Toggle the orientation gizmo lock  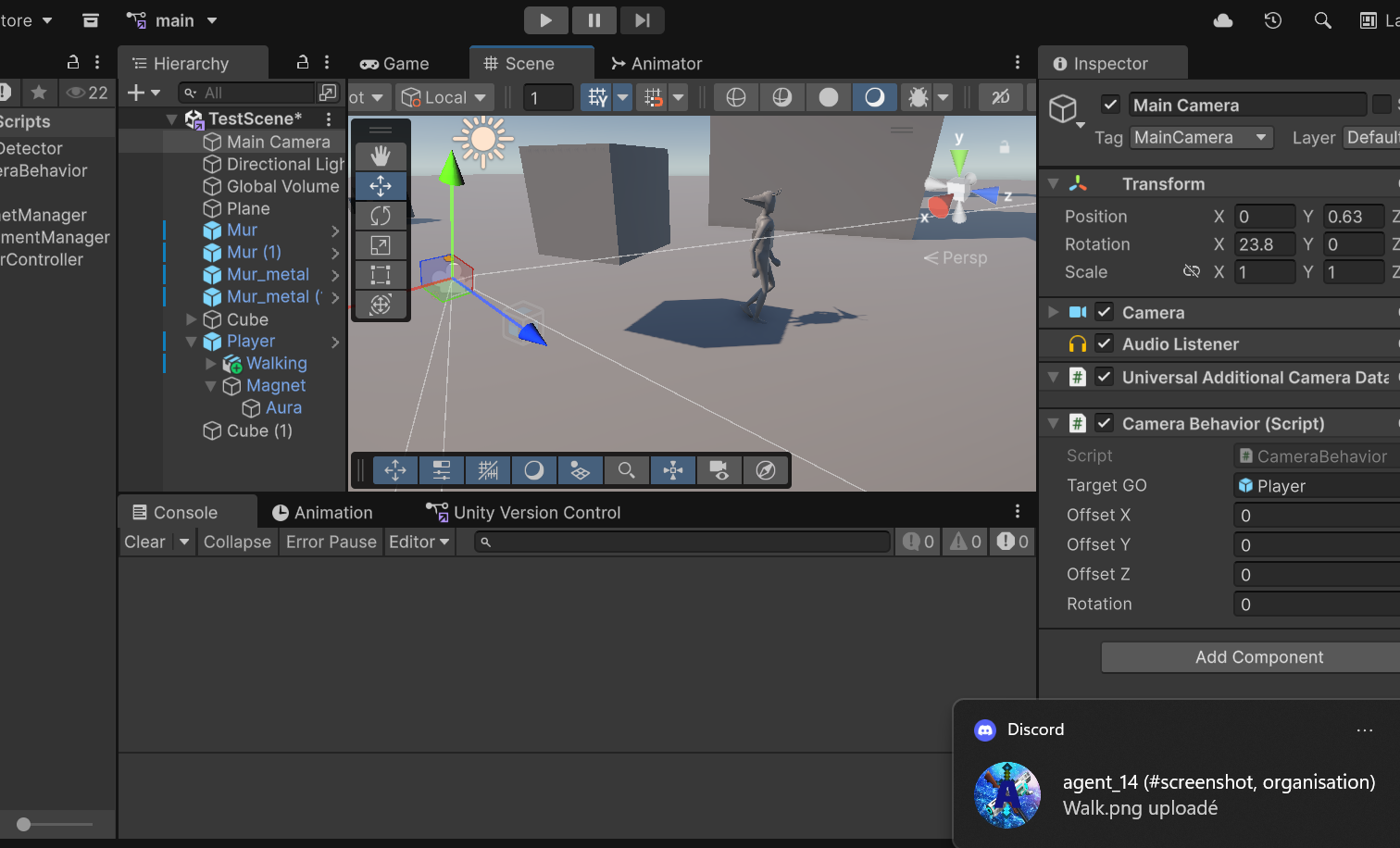click(1005, 146)
